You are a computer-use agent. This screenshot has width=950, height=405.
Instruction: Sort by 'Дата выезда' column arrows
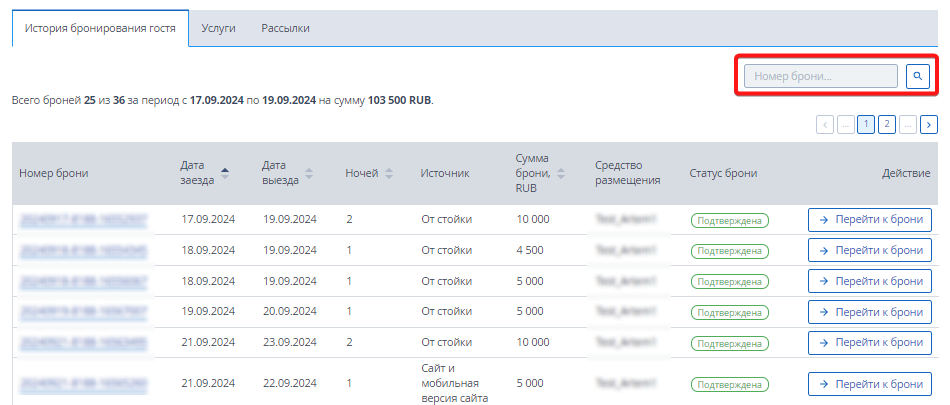point(309,173)
